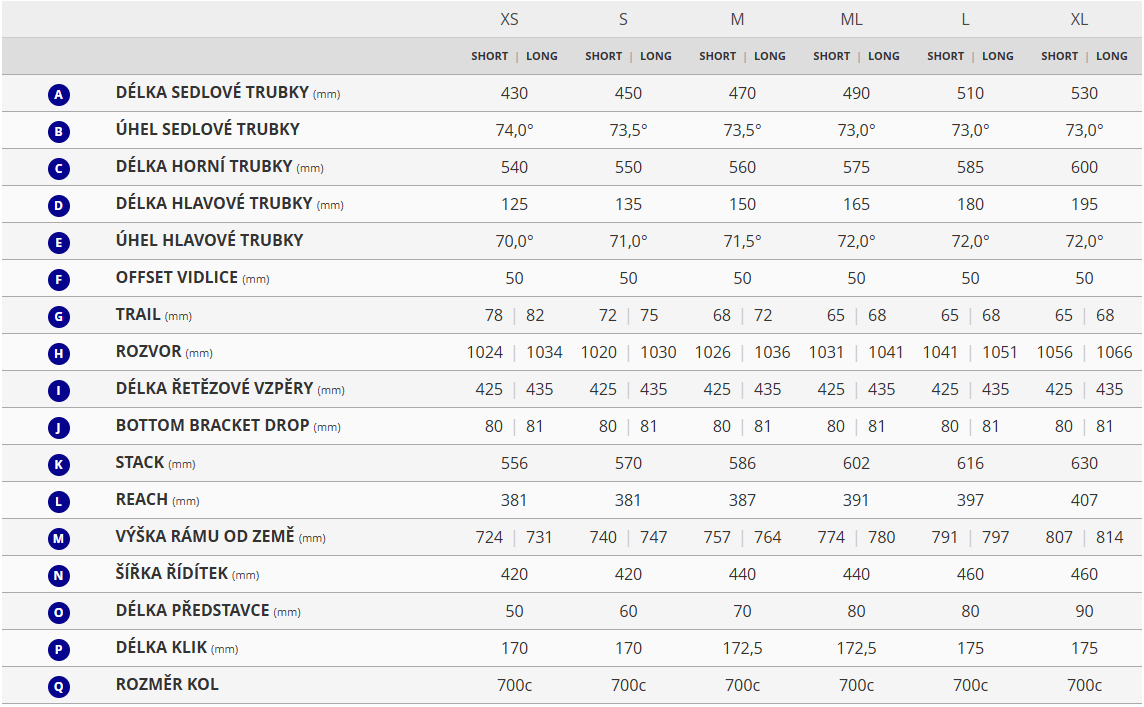
Task: Click seat tube angle value 74,0°
Action: pyautogui.click(x=514, y=131)
